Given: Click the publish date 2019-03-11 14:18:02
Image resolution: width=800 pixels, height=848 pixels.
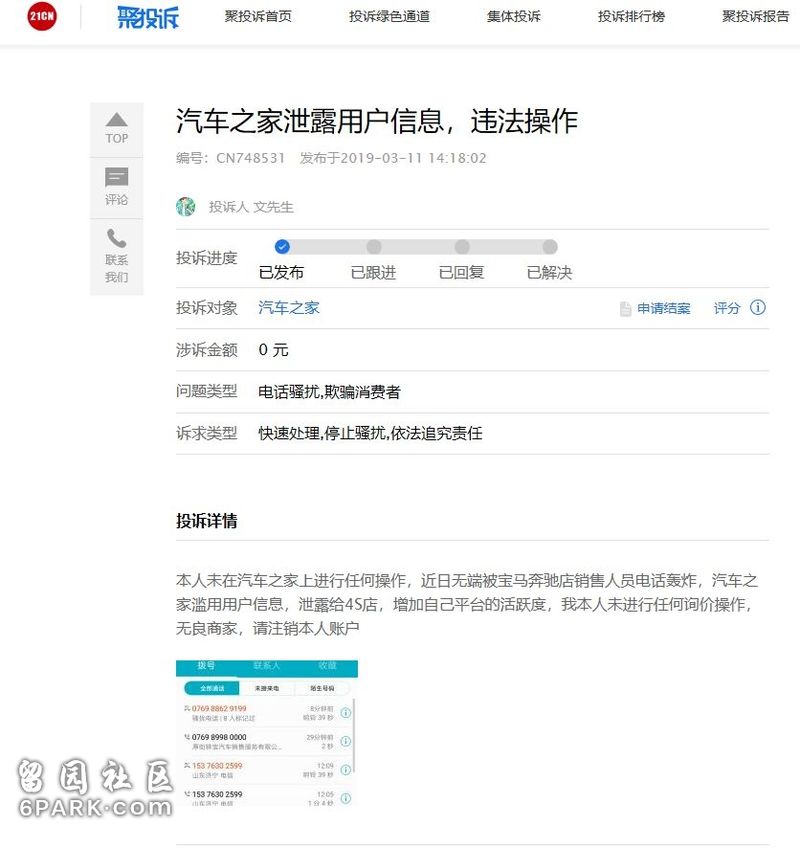Looking at the screenshot, I should (414, 158).
